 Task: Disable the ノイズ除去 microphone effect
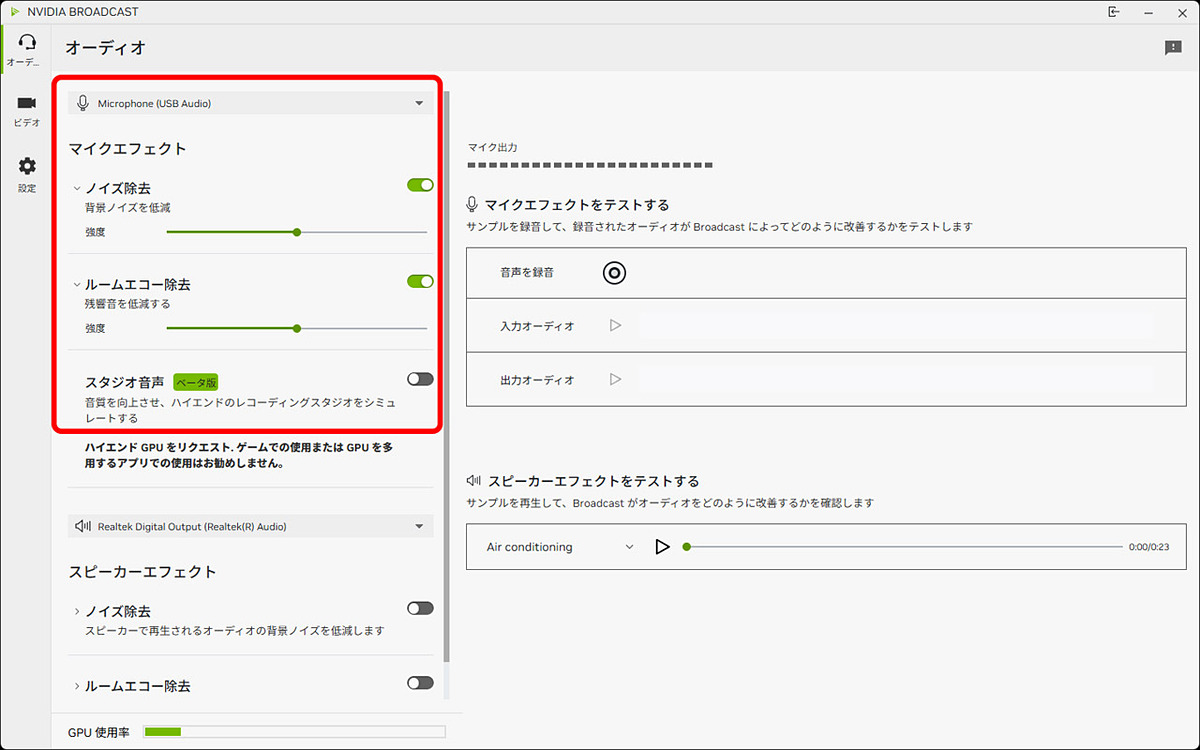(419, 184)
